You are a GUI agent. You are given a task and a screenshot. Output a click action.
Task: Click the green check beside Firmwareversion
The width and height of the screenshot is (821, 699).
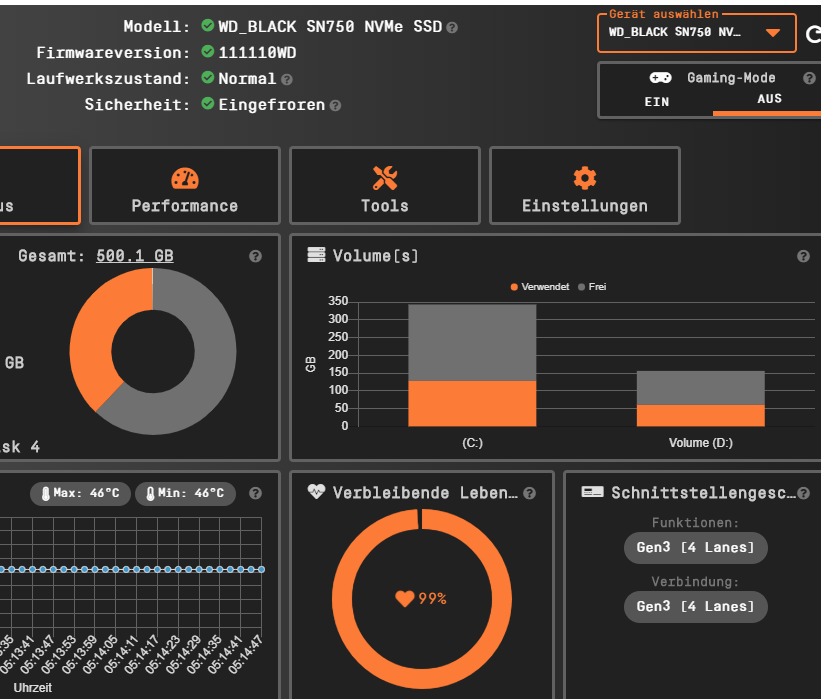[208, 51]
